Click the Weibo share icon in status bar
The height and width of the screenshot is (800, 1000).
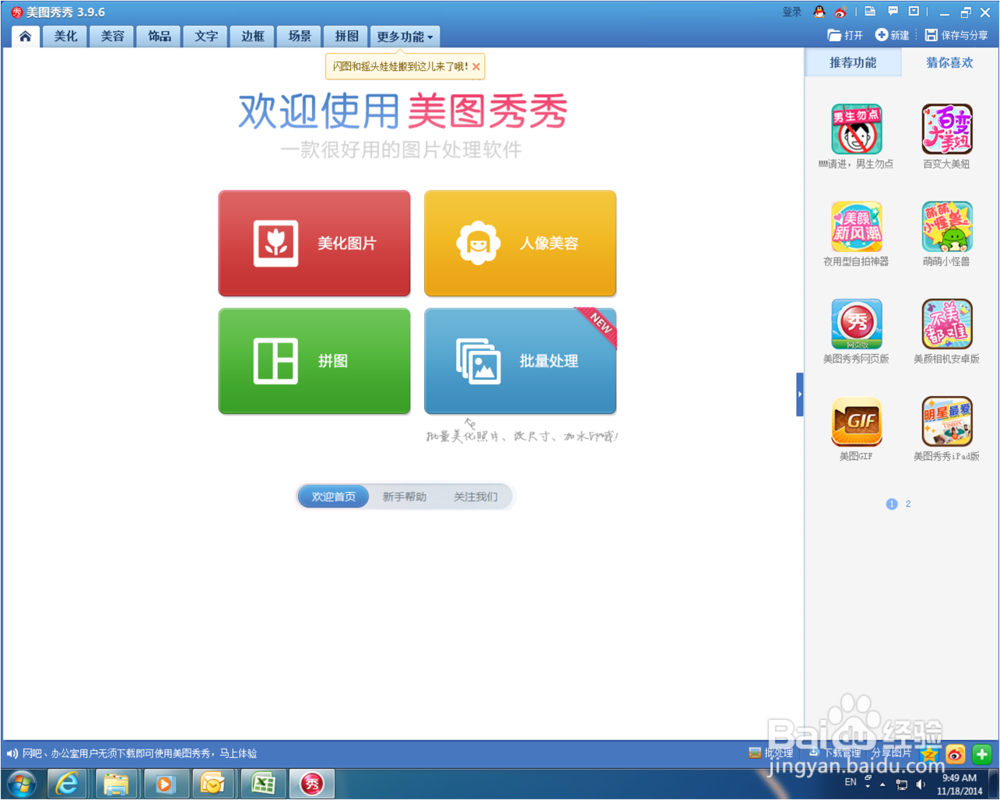click(955, 755)
